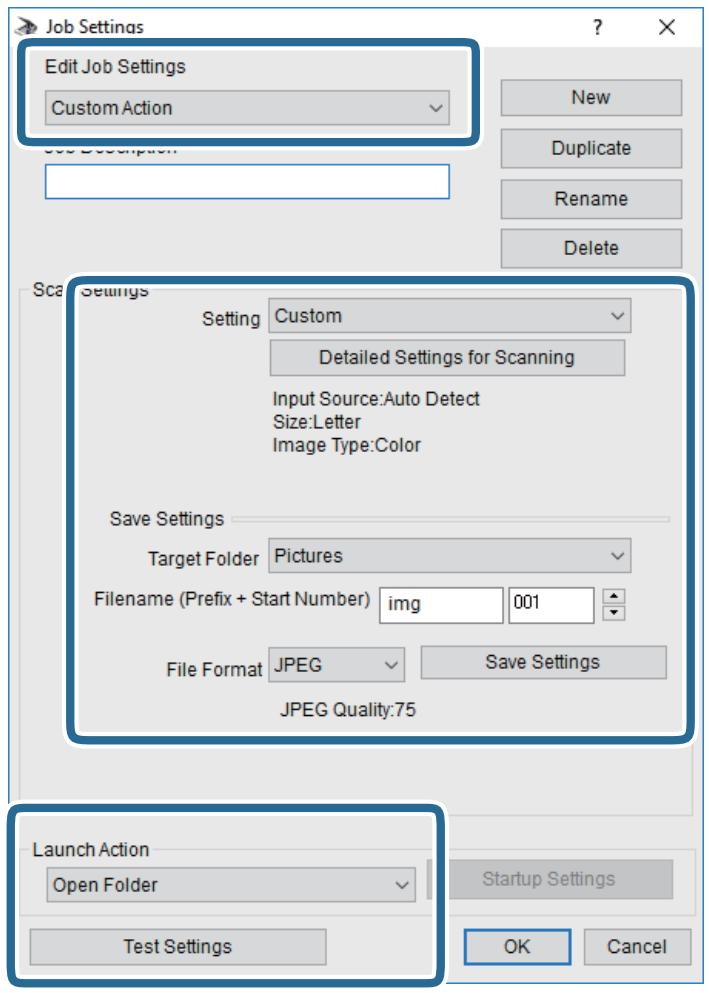709x993 pixels.
Task: Click the start number field '001'
Action: click(551, 605)
